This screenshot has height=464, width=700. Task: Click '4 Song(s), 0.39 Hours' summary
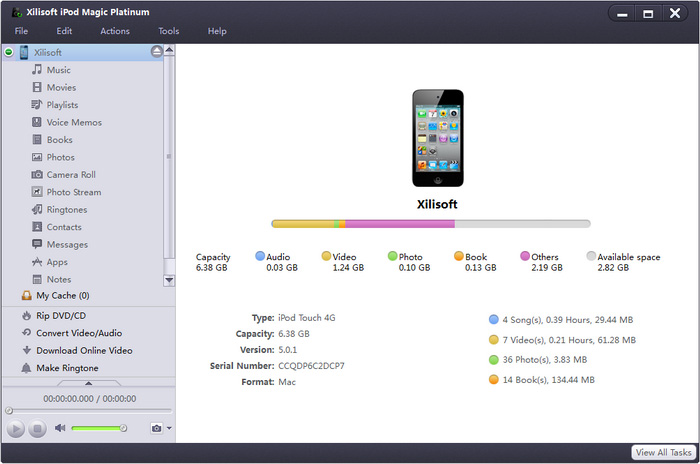(567, 320)
